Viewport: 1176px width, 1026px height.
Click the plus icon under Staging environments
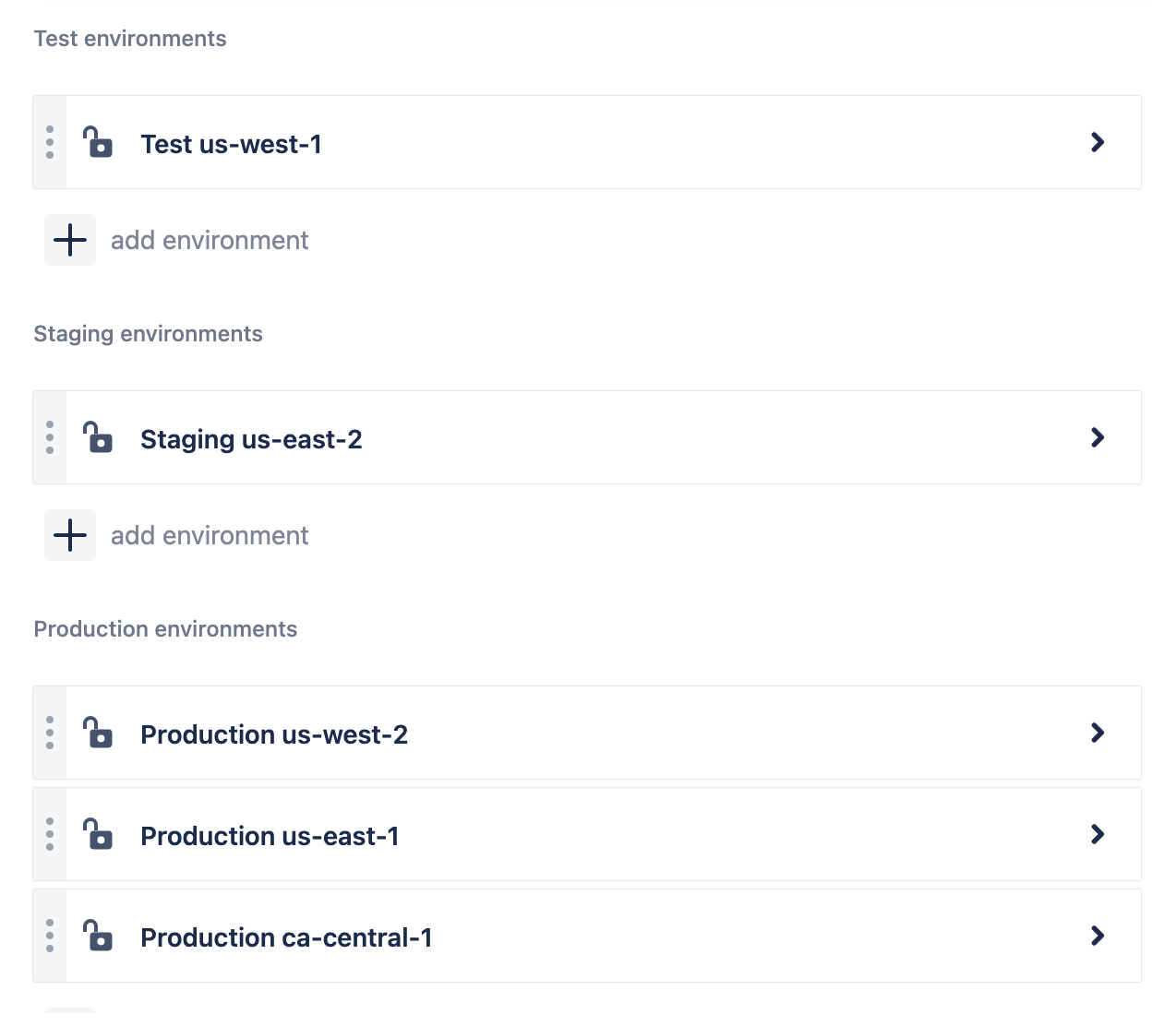click(x=69, y=534)
